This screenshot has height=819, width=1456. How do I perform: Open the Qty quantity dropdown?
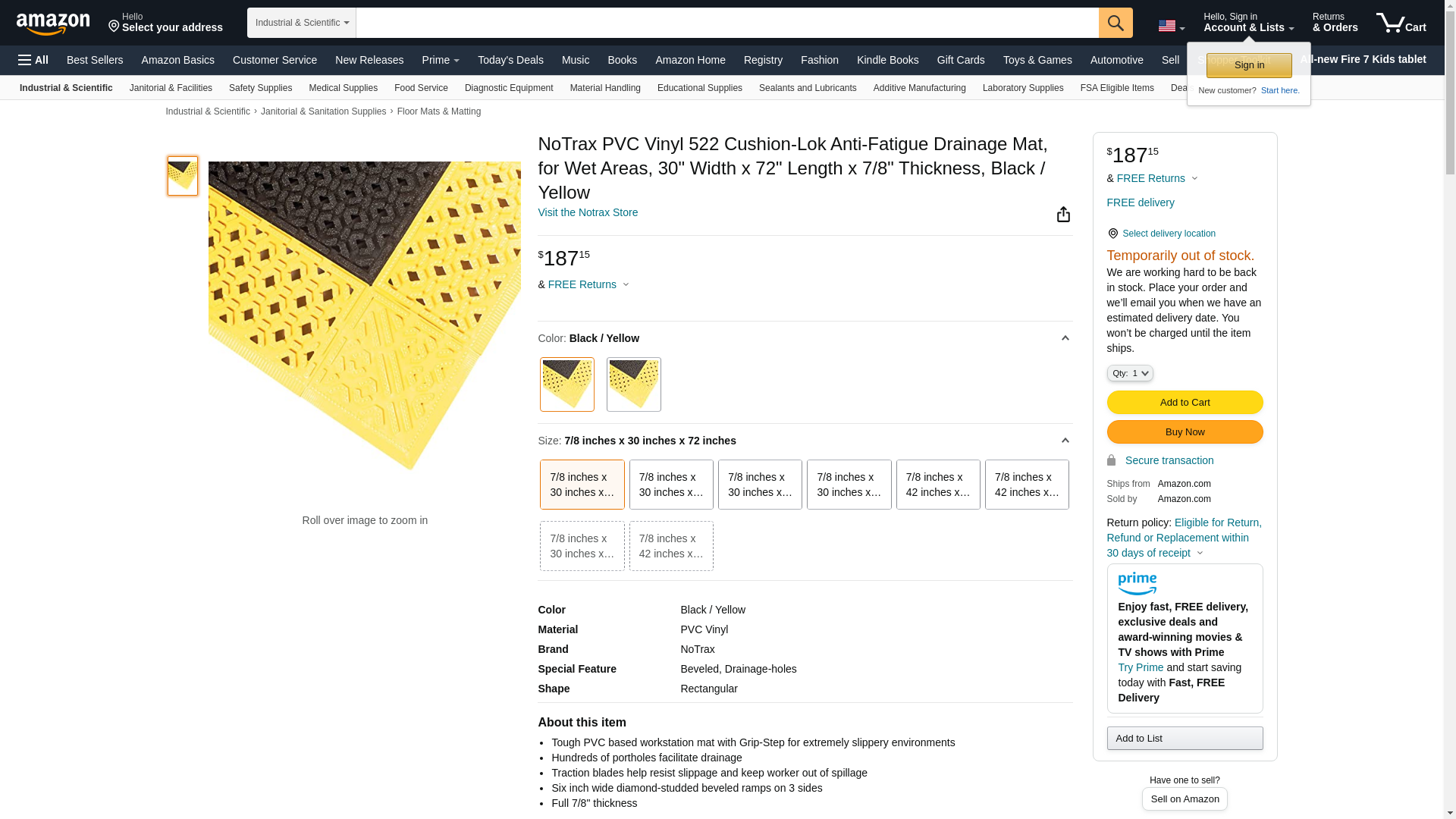pyautogui.click(x=1129, y=373)
